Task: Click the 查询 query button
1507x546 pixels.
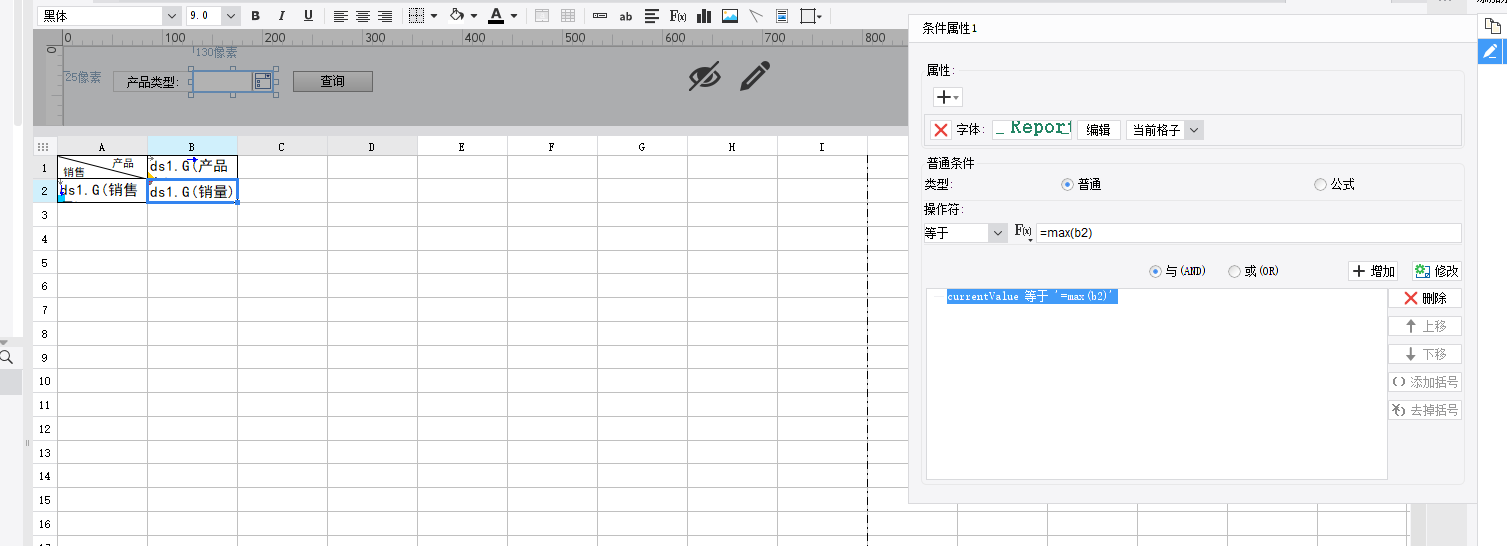Action: (333, 82)
